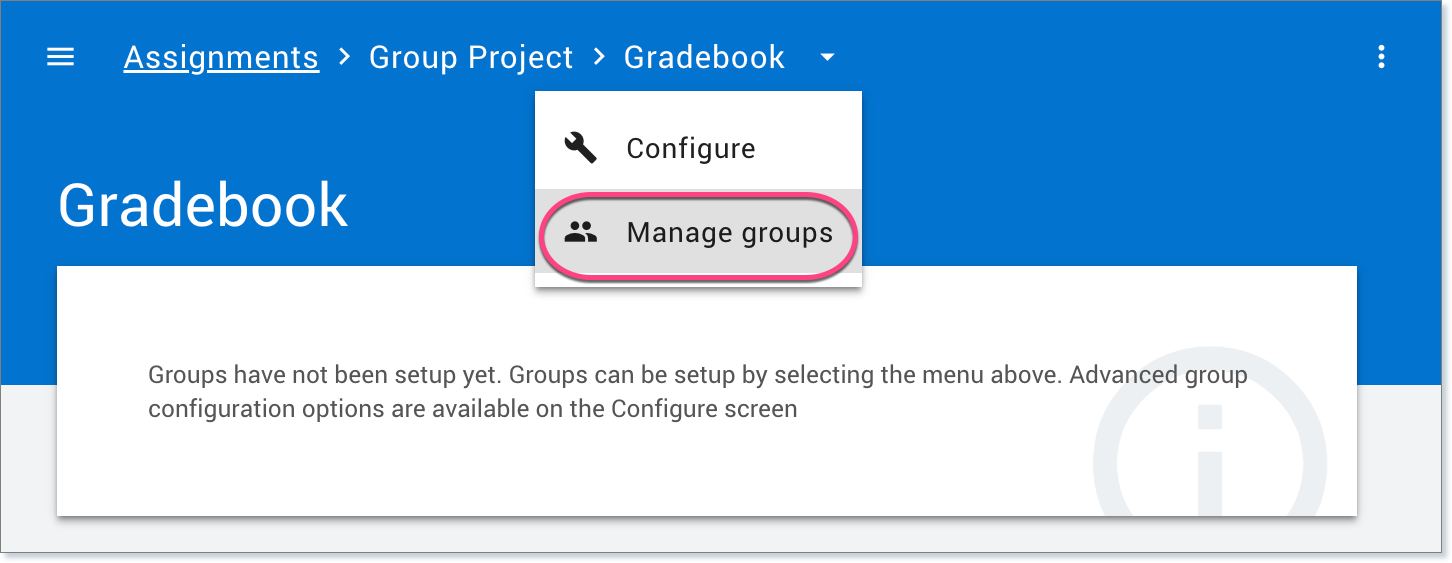Click the Group Project breadcrumb
Image resolution: width=1452 pixels, height=563 pixels.
471,57
